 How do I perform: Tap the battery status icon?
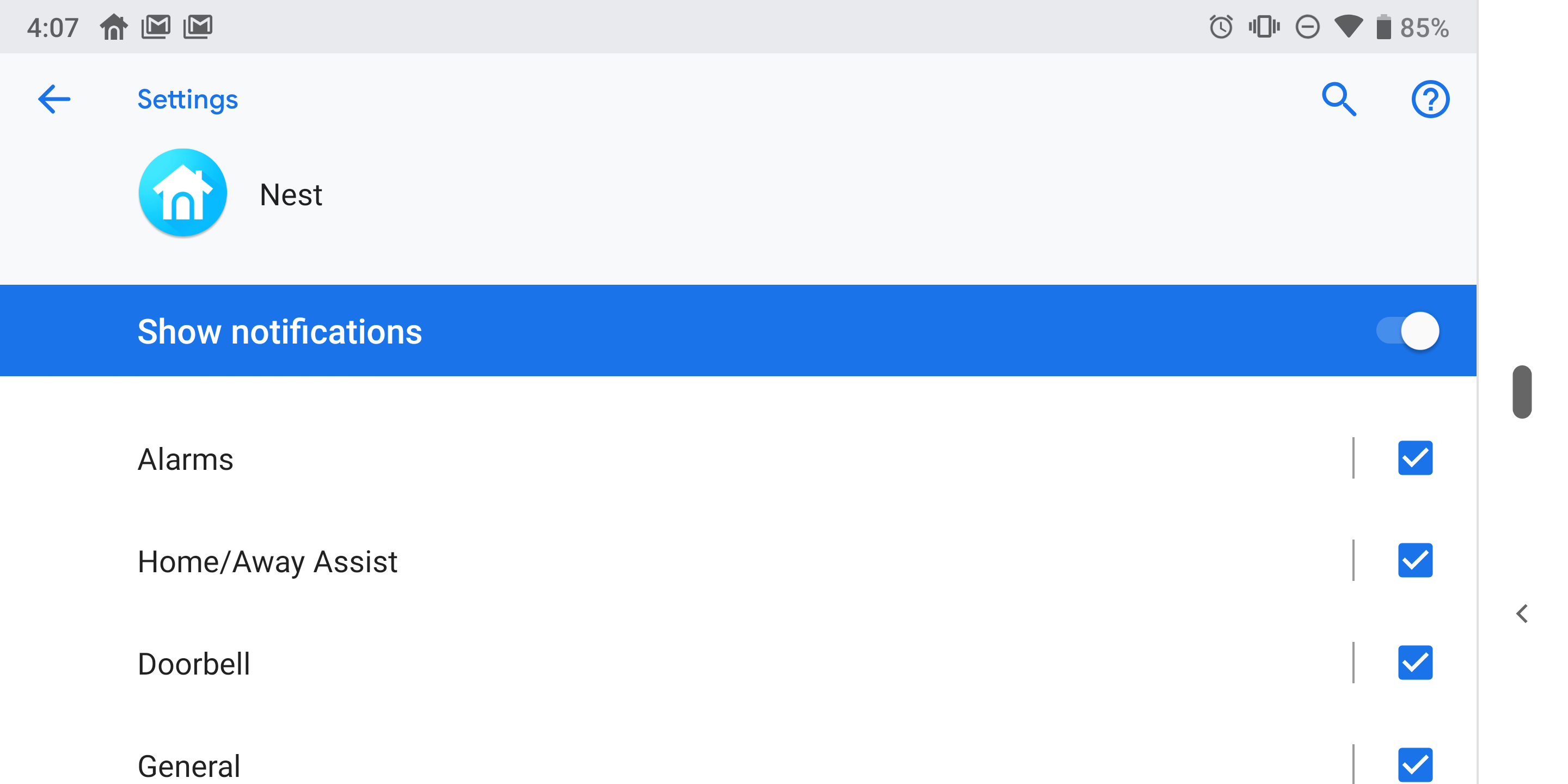[x=1383, y=27]
